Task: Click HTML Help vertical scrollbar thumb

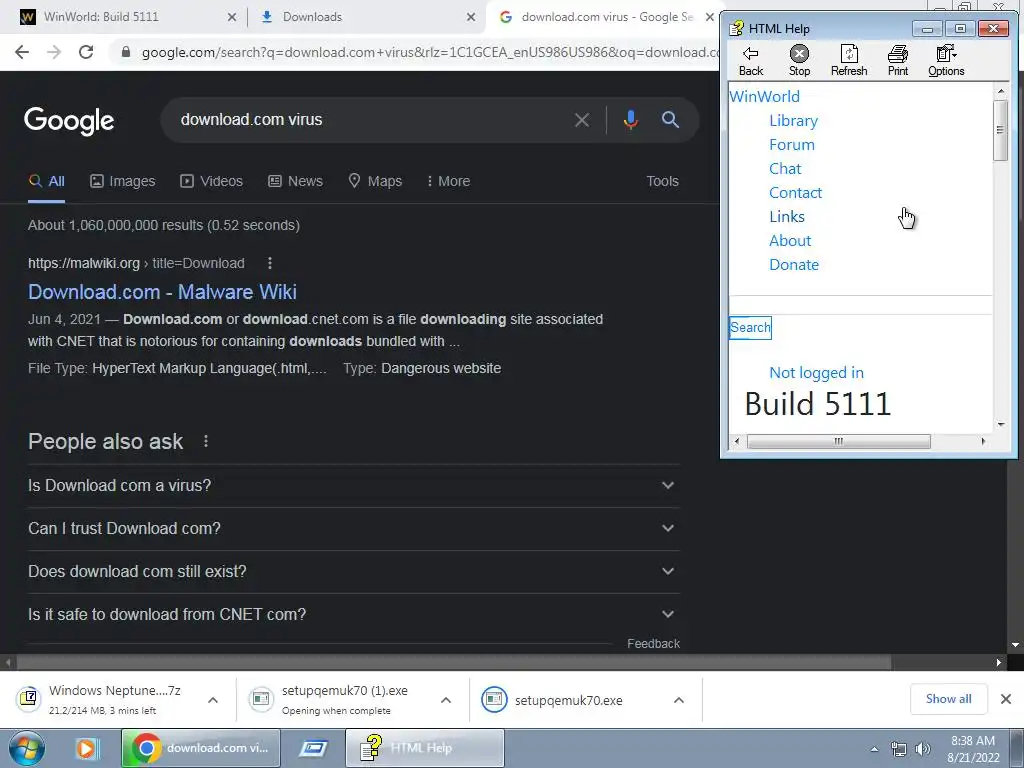Action: click(x=1000, y=131)
